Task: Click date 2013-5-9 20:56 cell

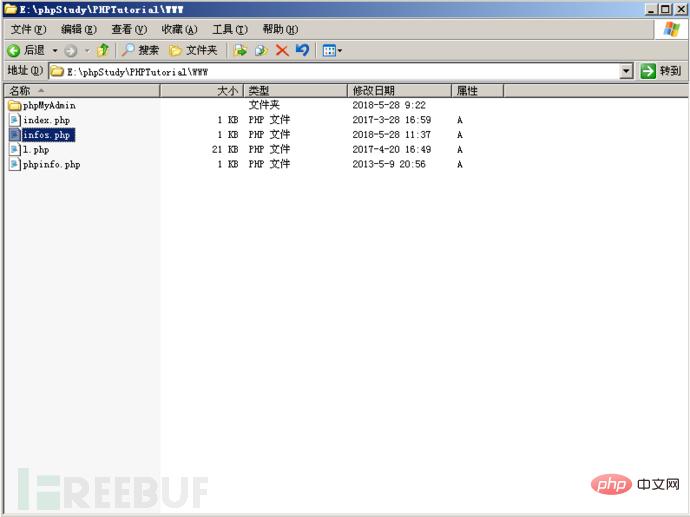Action: click(389, 164)
